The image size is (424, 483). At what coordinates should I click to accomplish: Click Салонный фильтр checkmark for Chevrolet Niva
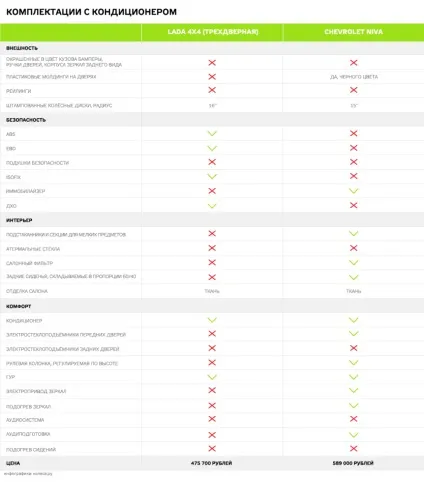pyautogui.click(x=354, y=263)
